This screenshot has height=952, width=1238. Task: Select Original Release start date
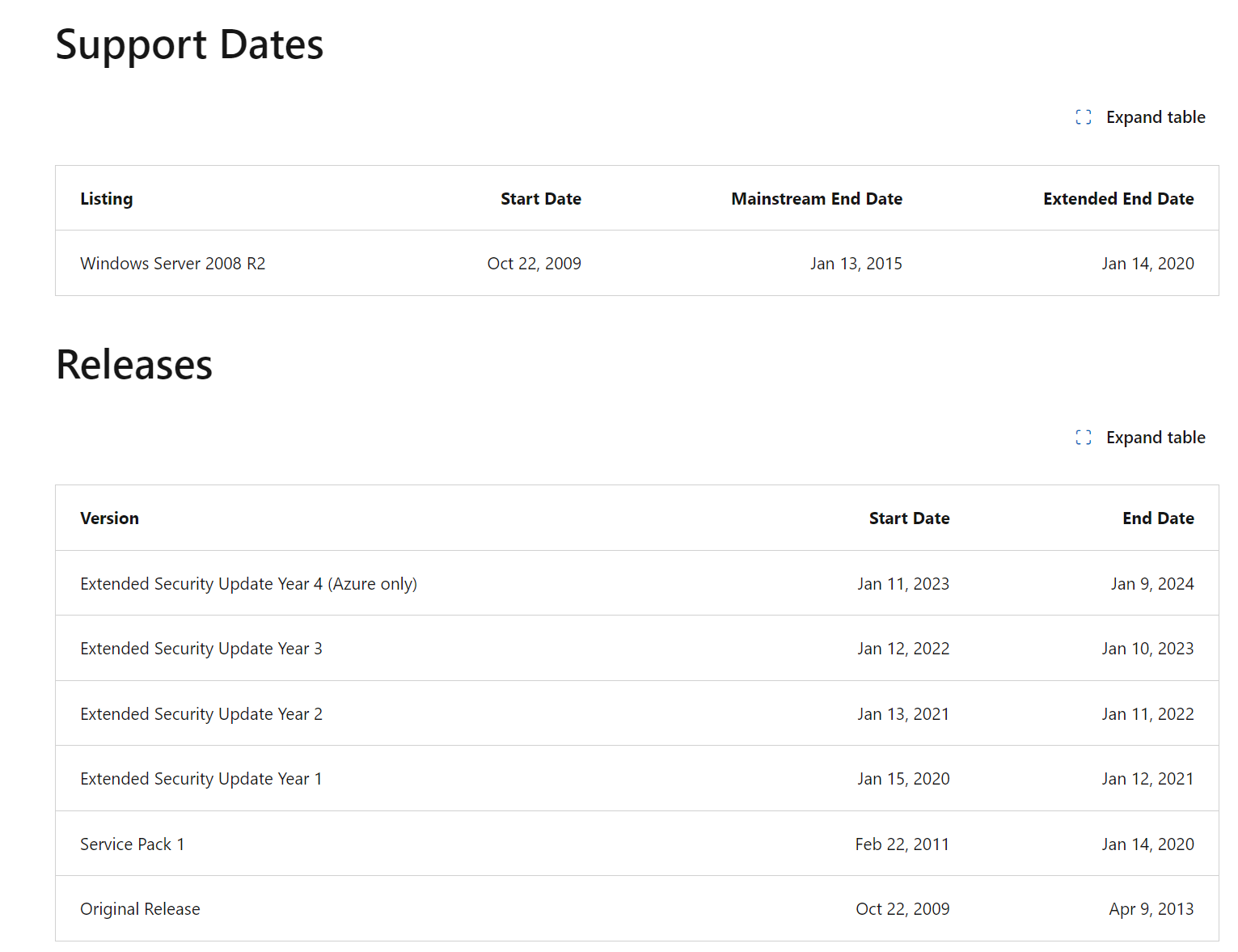click(902, 909)
